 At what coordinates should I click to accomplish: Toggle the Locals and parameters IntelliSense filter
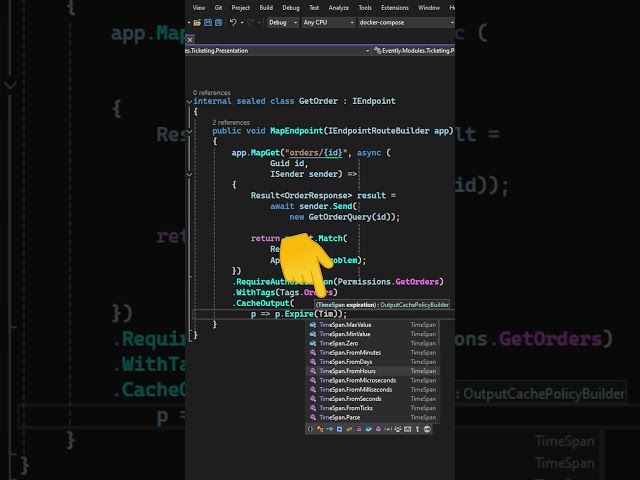388,429
